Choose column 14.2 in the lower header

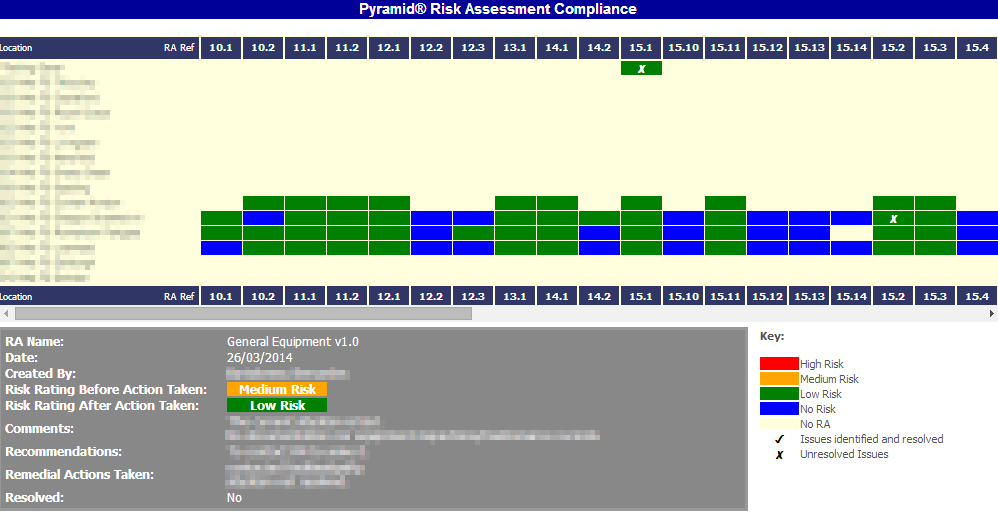[x=599, y=297]
